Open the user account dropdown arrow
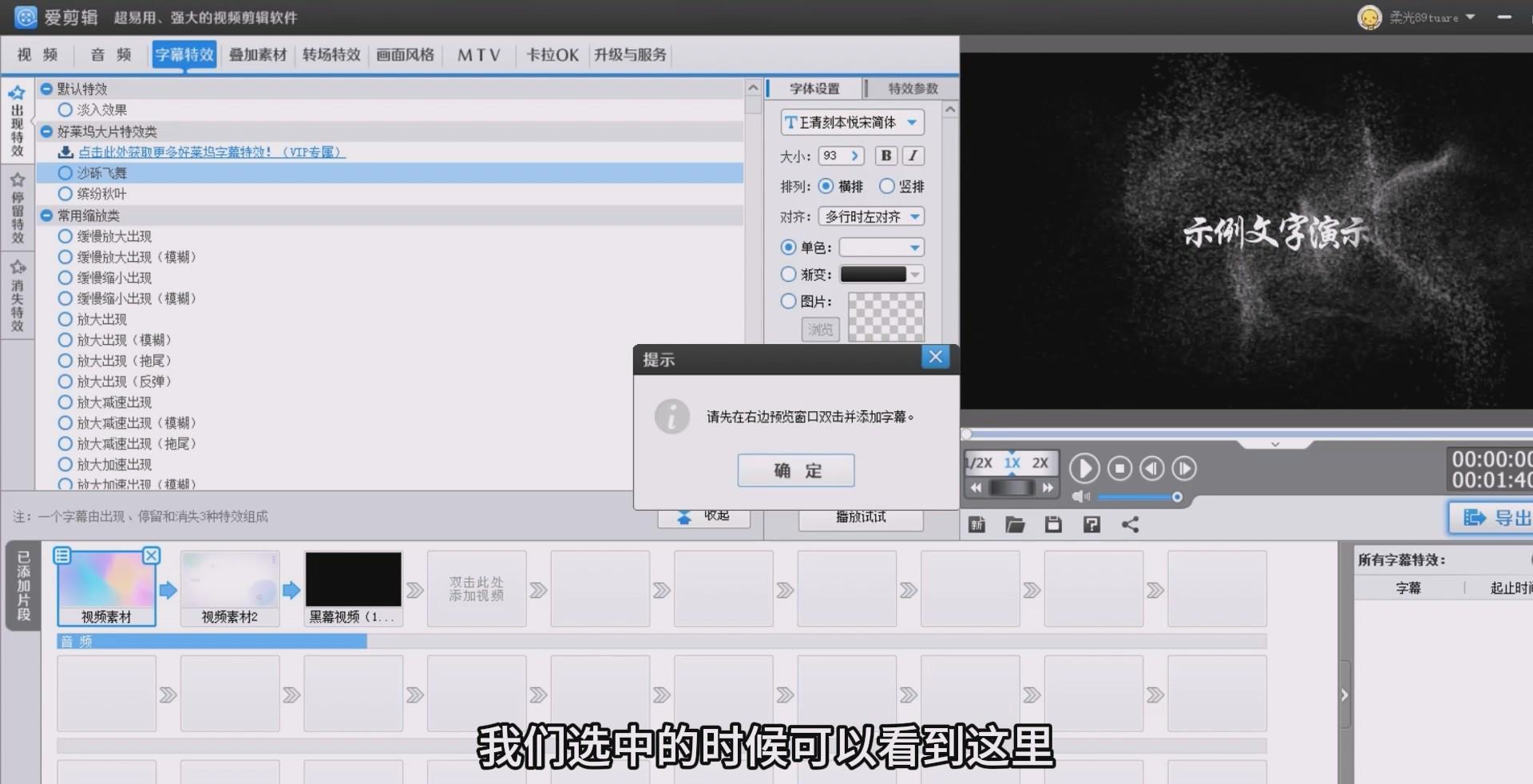The height and width of the screenshot is (784, 1533). (x=1470, y=17)
